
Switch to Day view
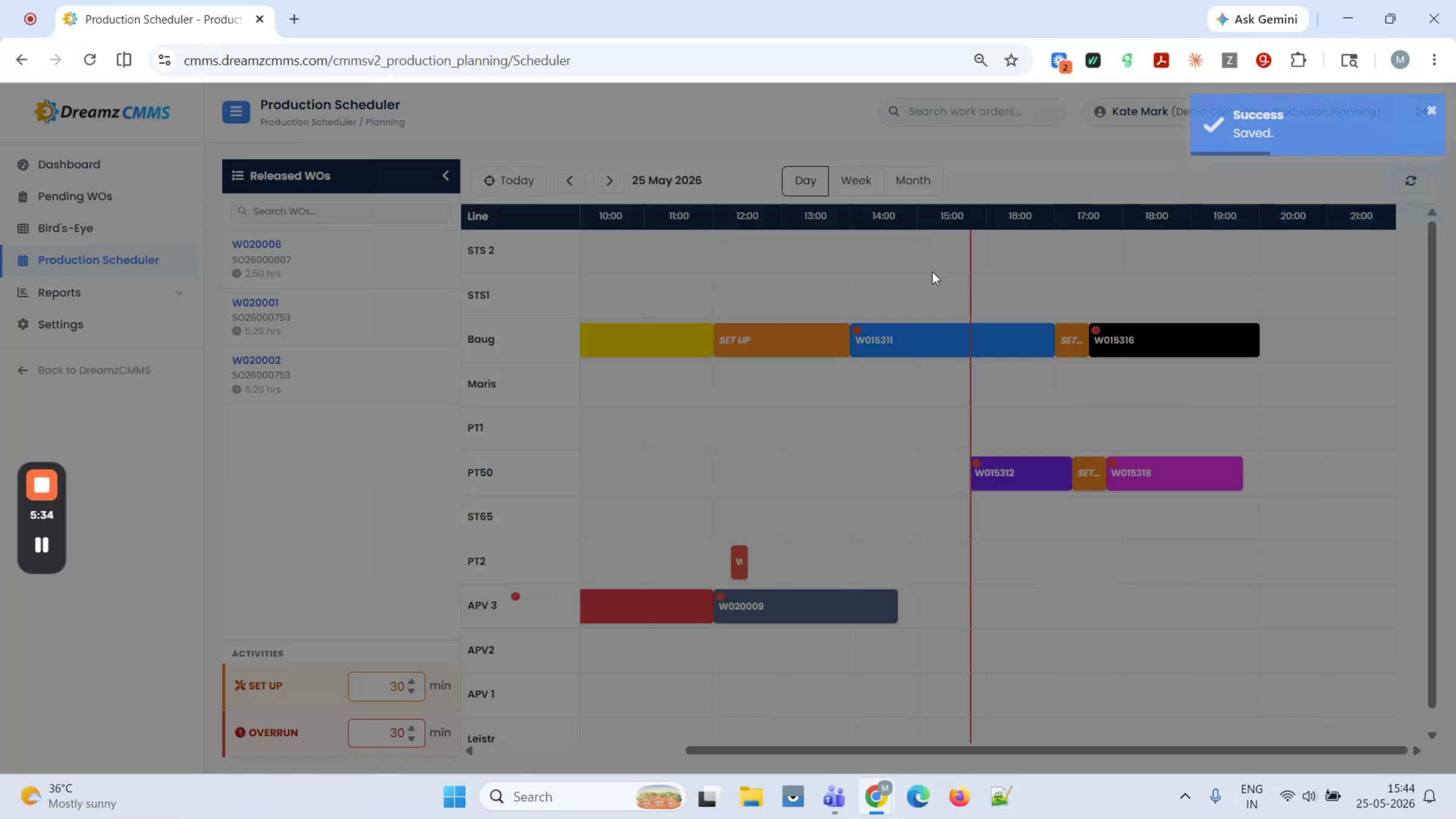pyautogui.click(x=805, y=181)
